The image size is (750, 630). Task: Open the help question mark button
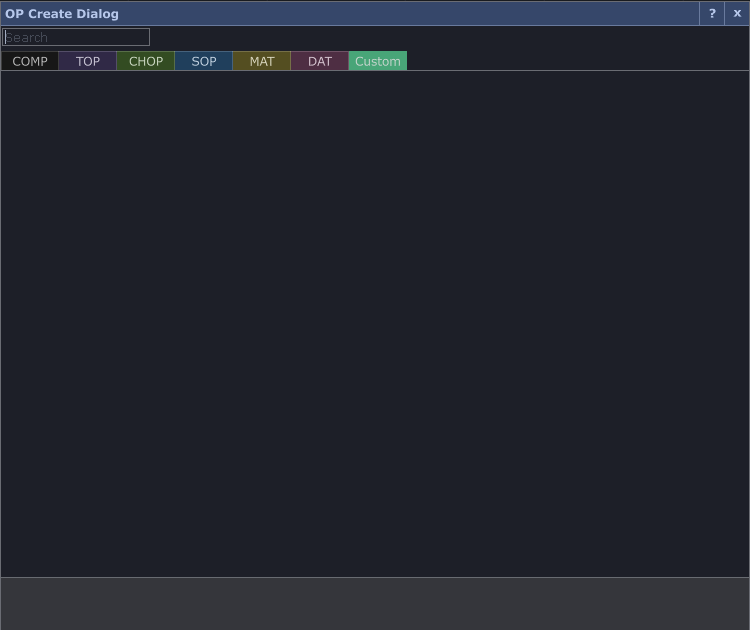[712, 14]
